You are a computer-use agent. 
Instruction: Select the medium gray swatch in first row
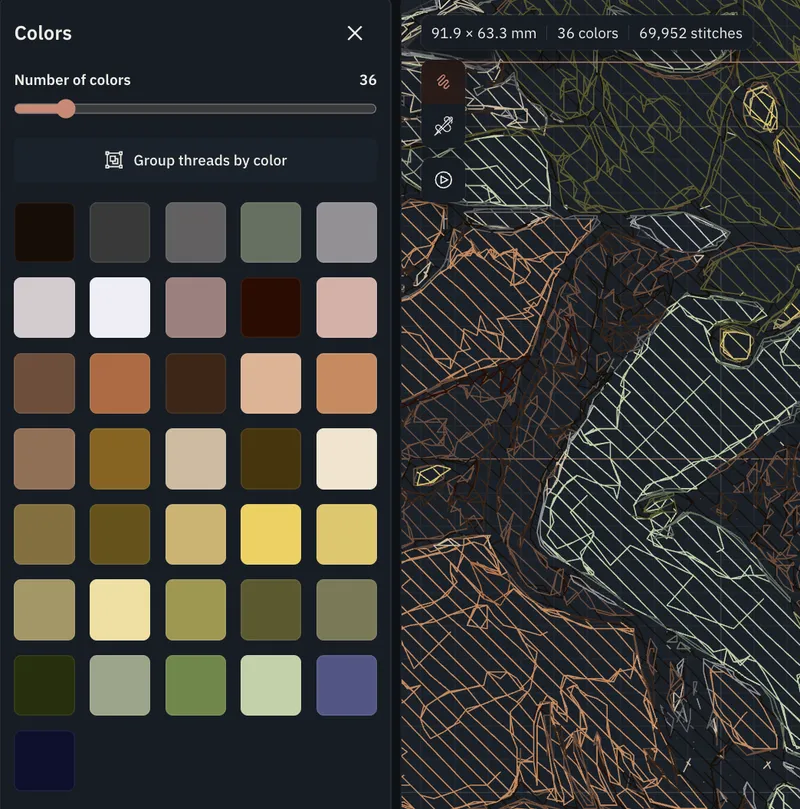point(195,232)
